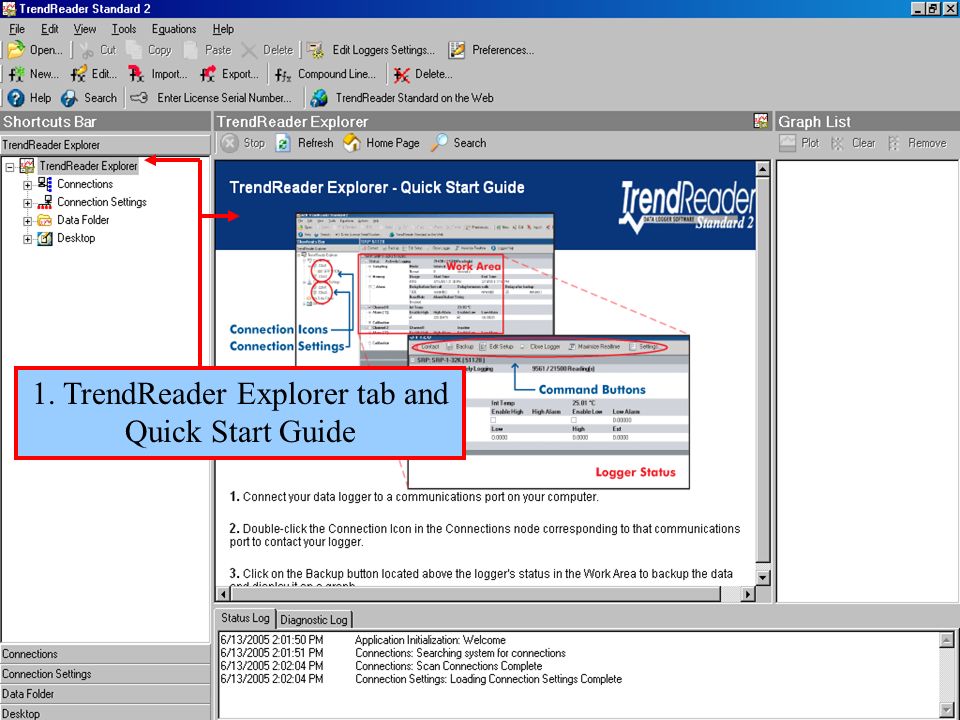Open the Connections group bar below the tree
960x720 pixels.
click(105, 654)
